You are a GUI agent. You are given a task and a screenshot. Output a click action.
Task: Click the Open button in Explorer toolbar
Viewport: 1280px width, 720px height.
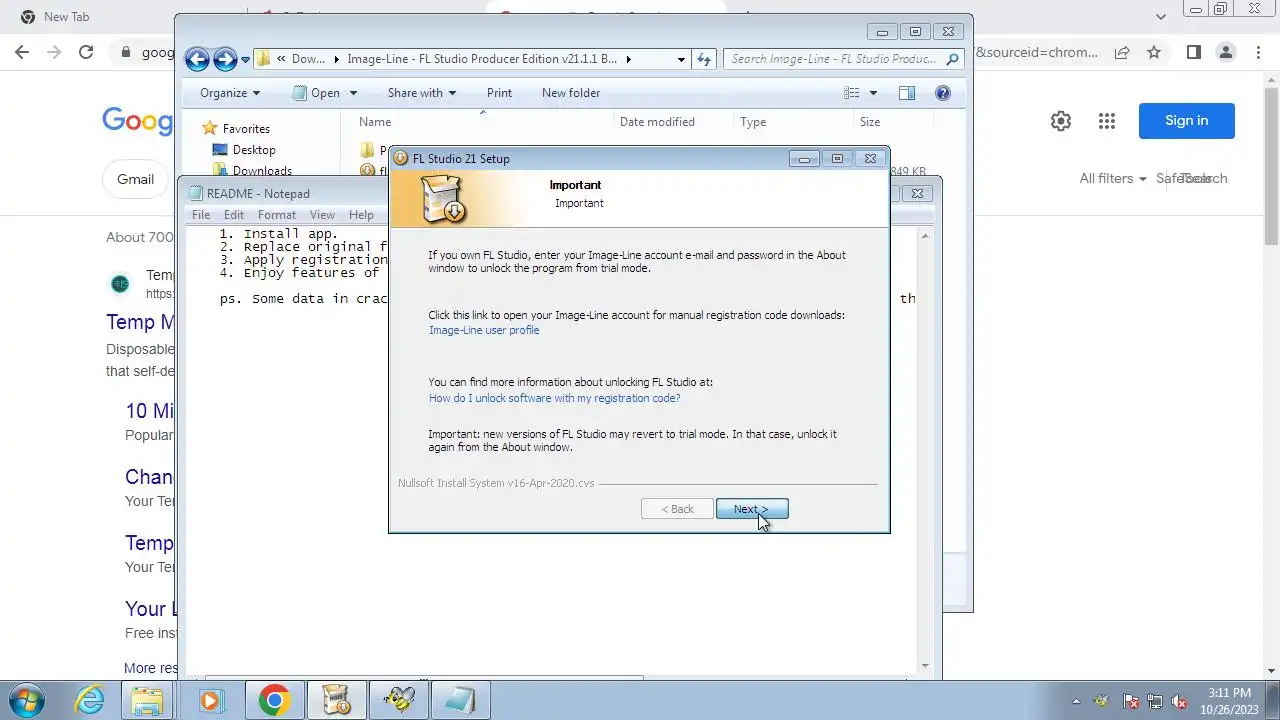click(316, 93)
